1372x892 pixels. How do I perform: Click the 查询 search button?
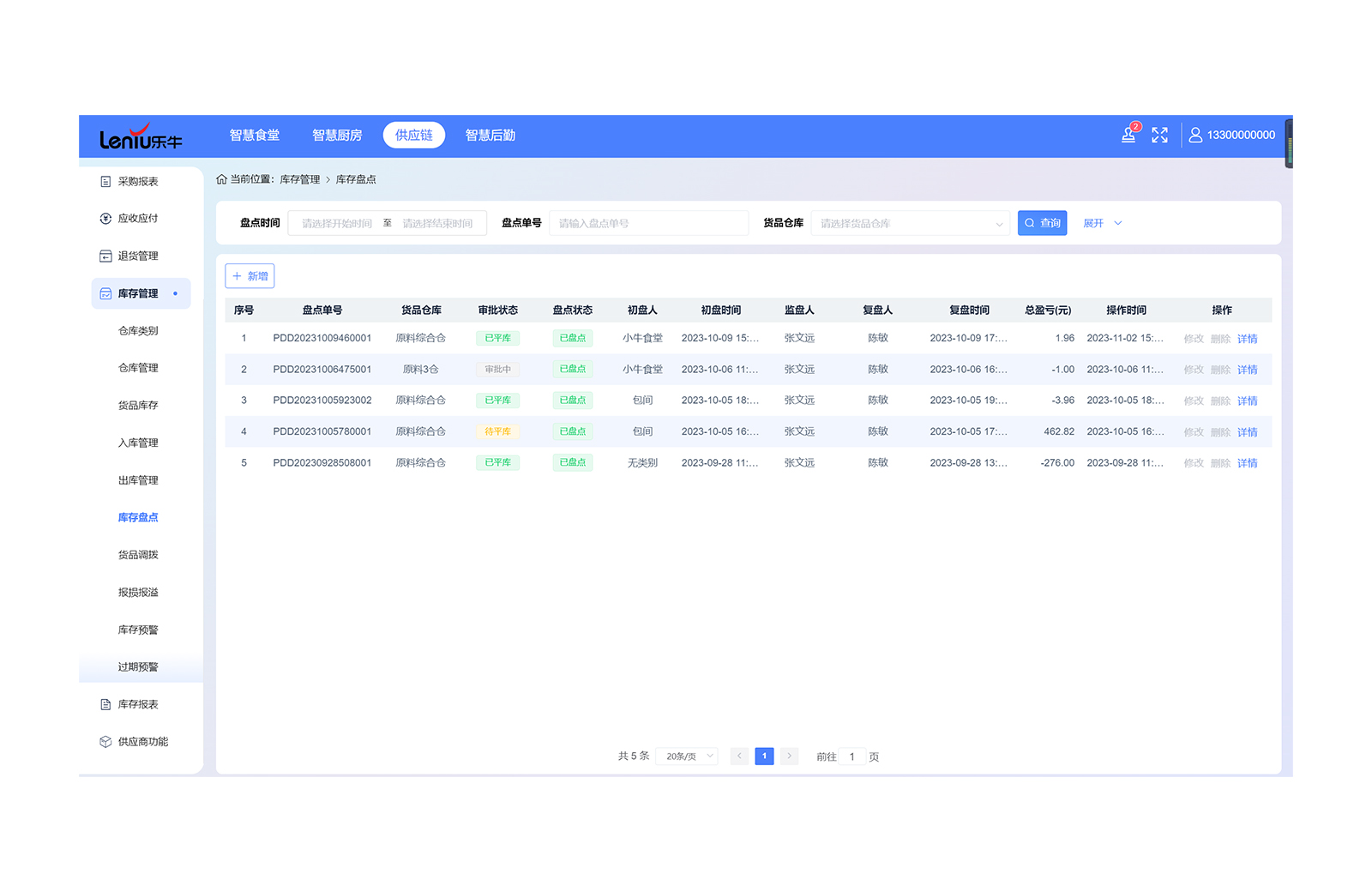point(1042,223)
